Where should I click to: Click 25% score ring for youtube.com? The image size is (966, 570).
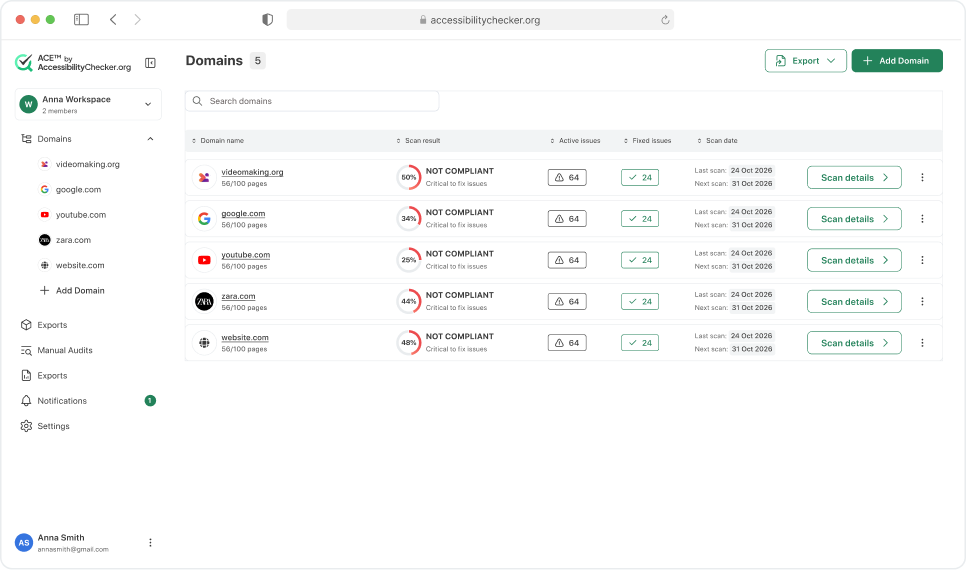click(408, 260)
